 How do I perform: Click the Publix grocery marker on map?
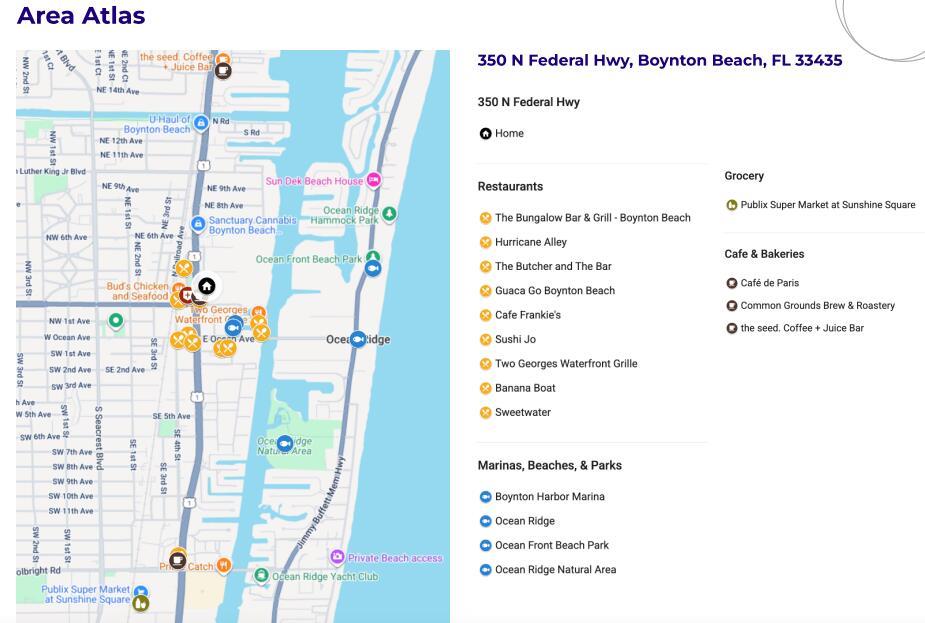pos(141,602)
